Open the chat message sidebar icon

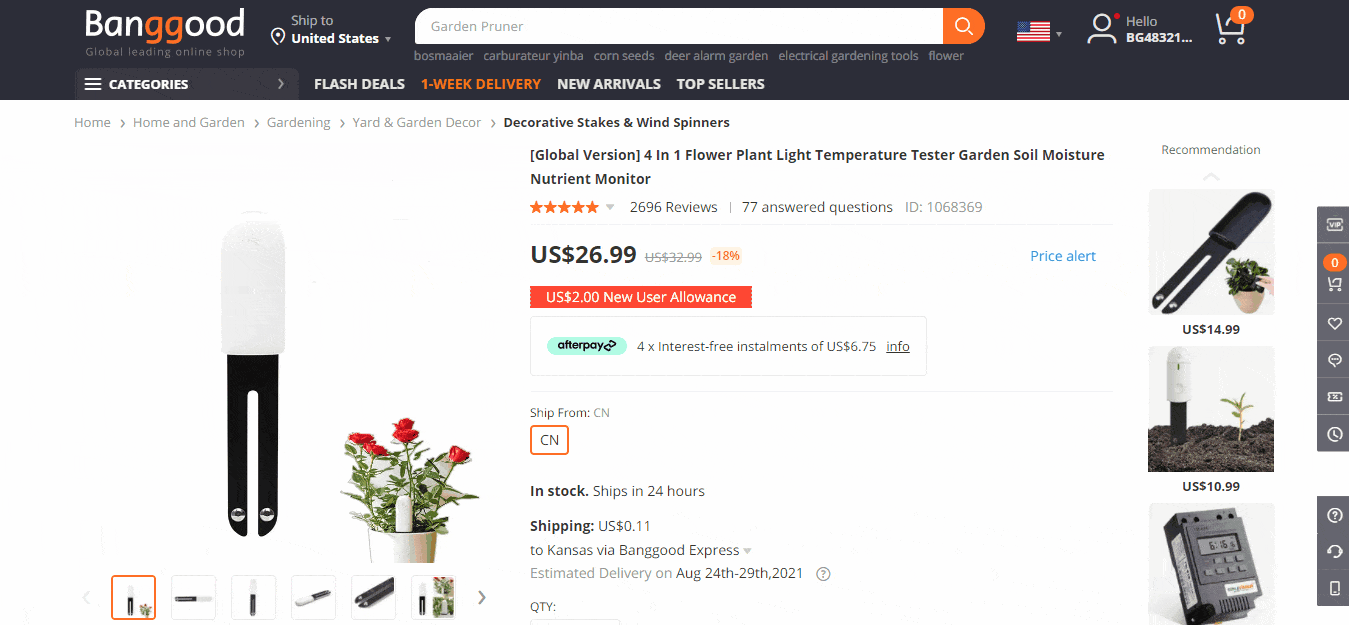(x=1334, y=360)
